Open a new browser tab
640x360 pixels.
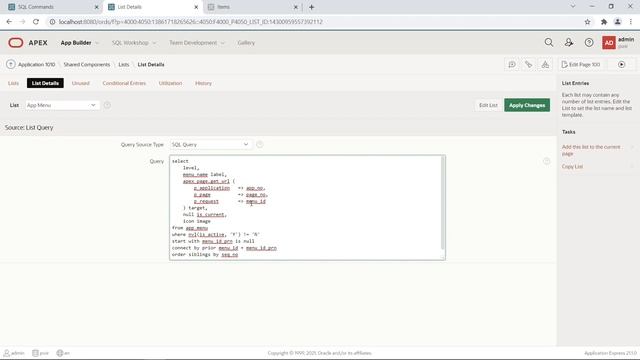point(311,7)
